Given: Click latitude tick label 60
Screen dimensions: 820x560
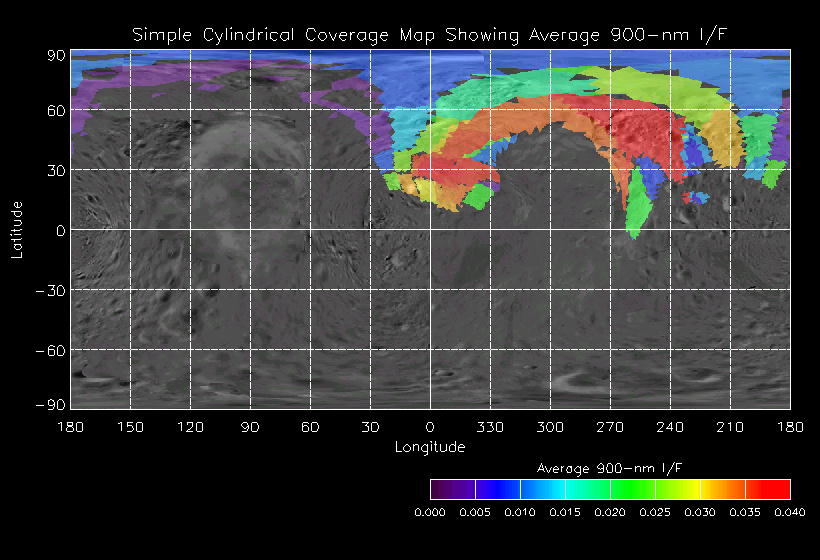Looking at the screenshot, I should point(56,110).
